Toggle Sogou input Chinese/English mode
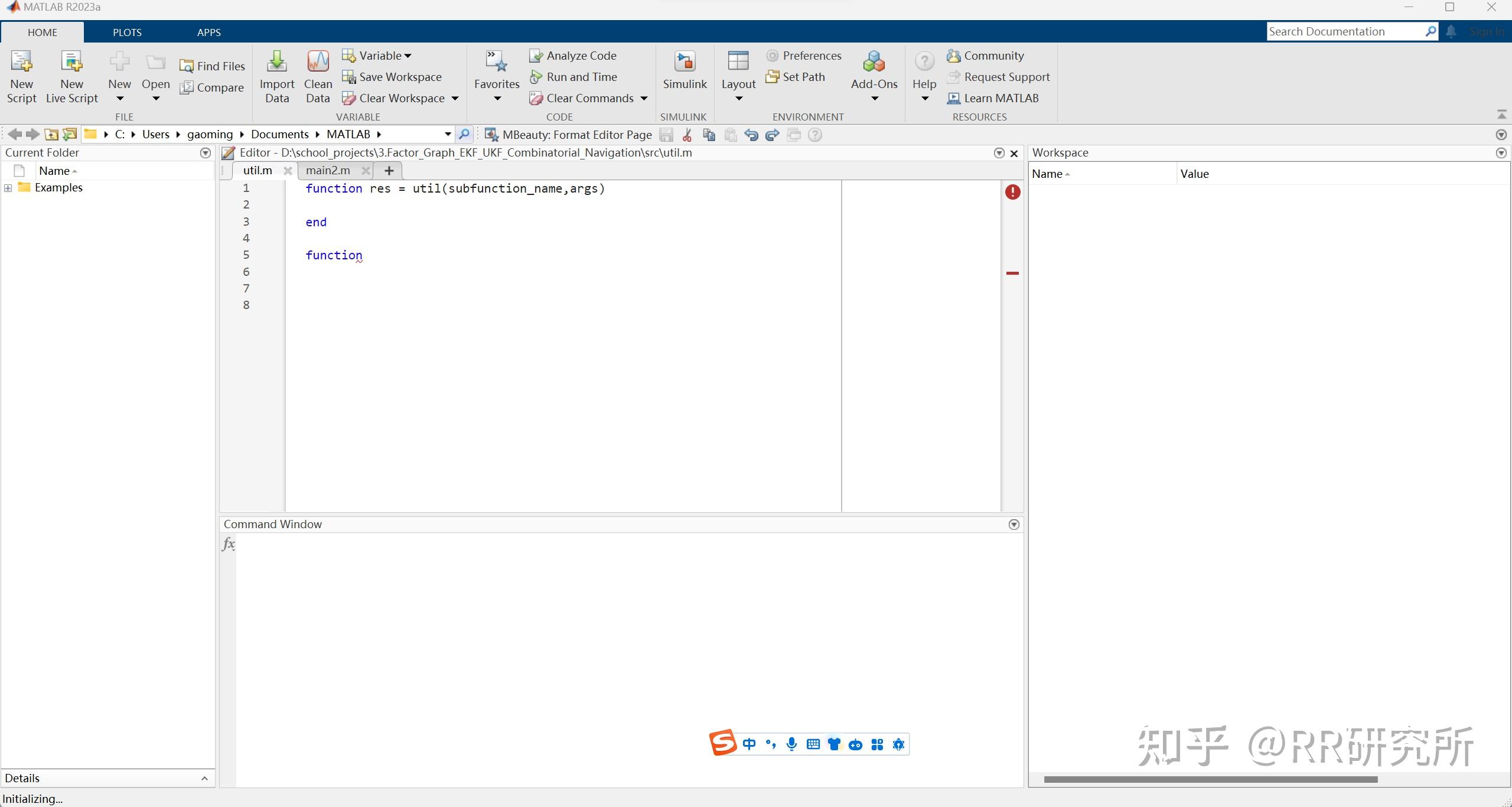 tap(749, 744)
